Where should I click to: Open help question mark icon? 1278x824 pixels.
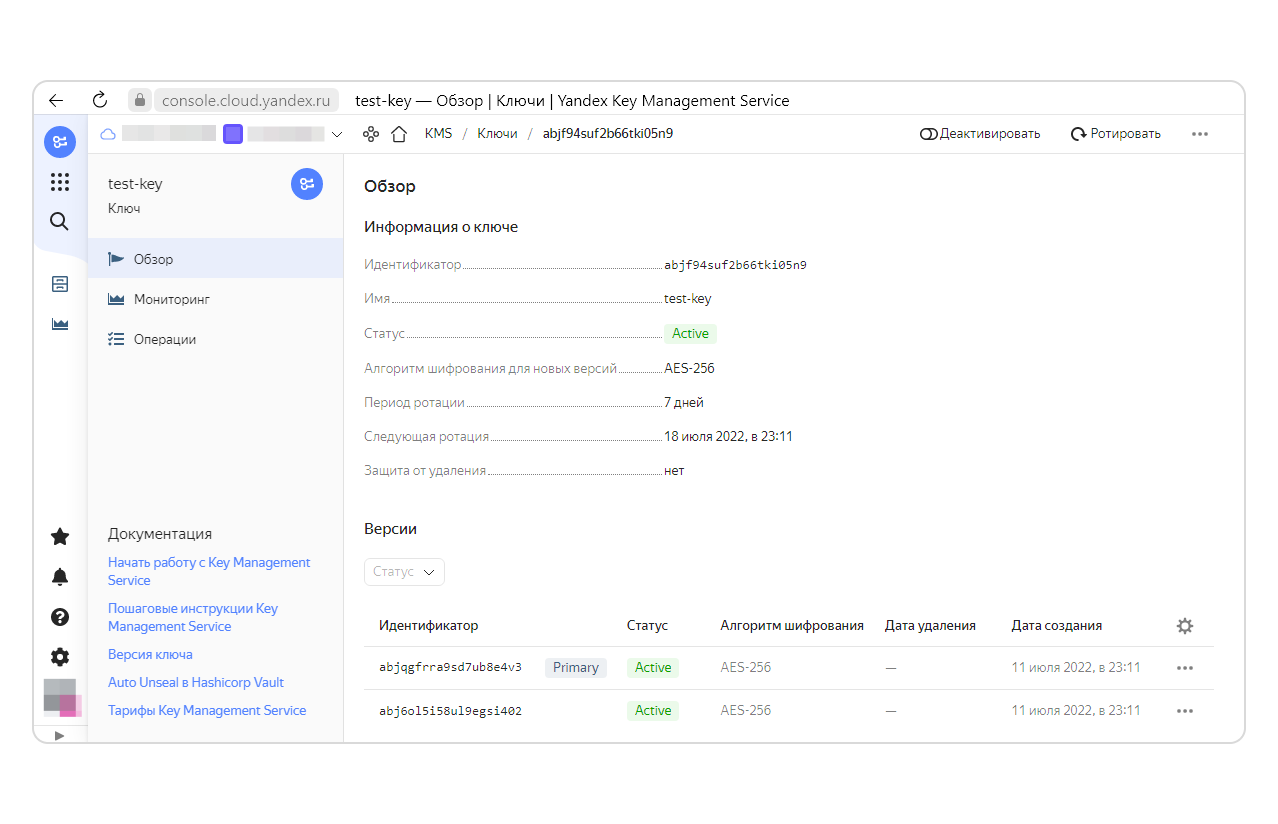tap(60, 617)
